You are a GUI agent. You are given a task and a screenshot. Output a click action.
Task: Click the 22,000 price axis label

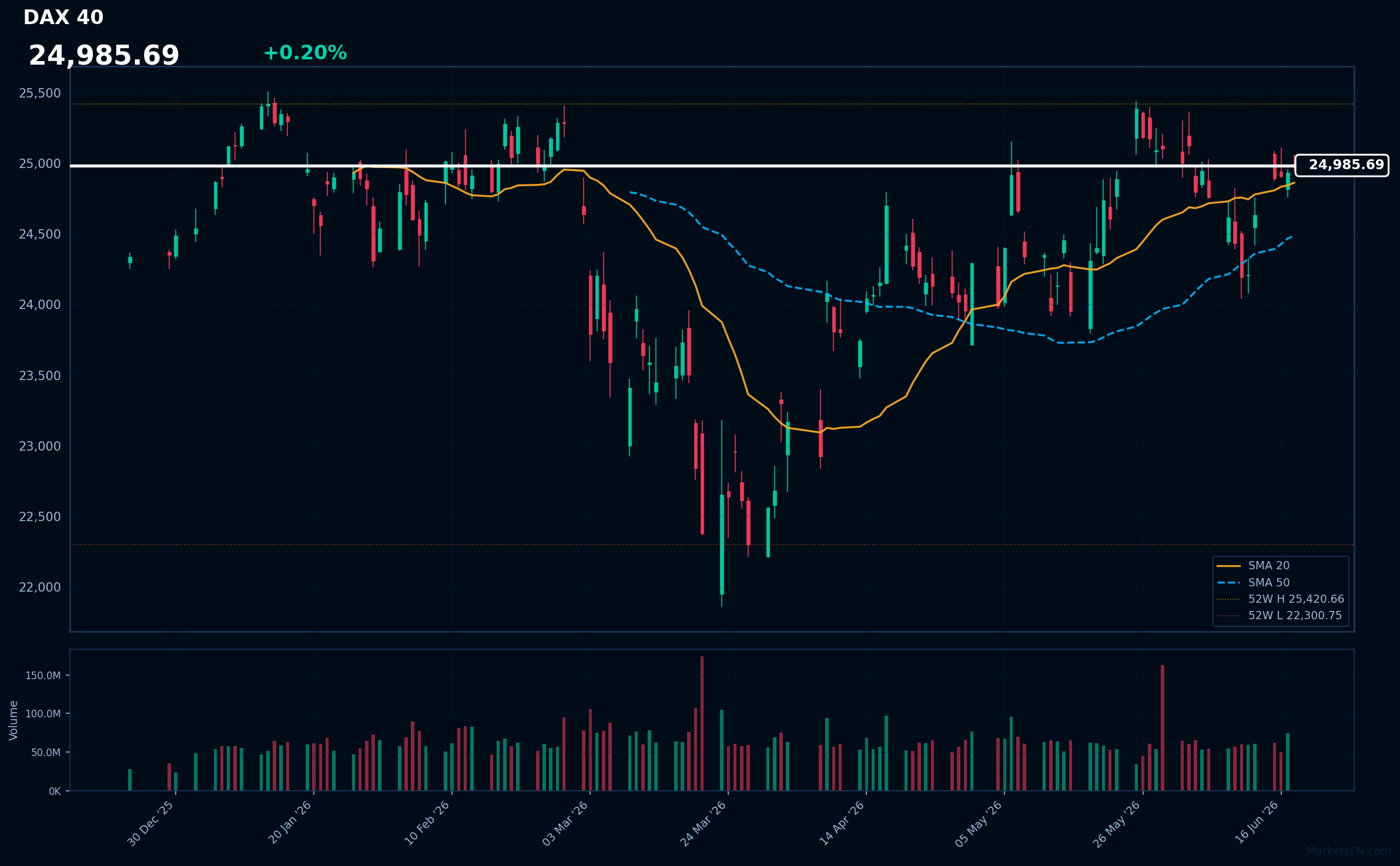(x=40, y=588)
